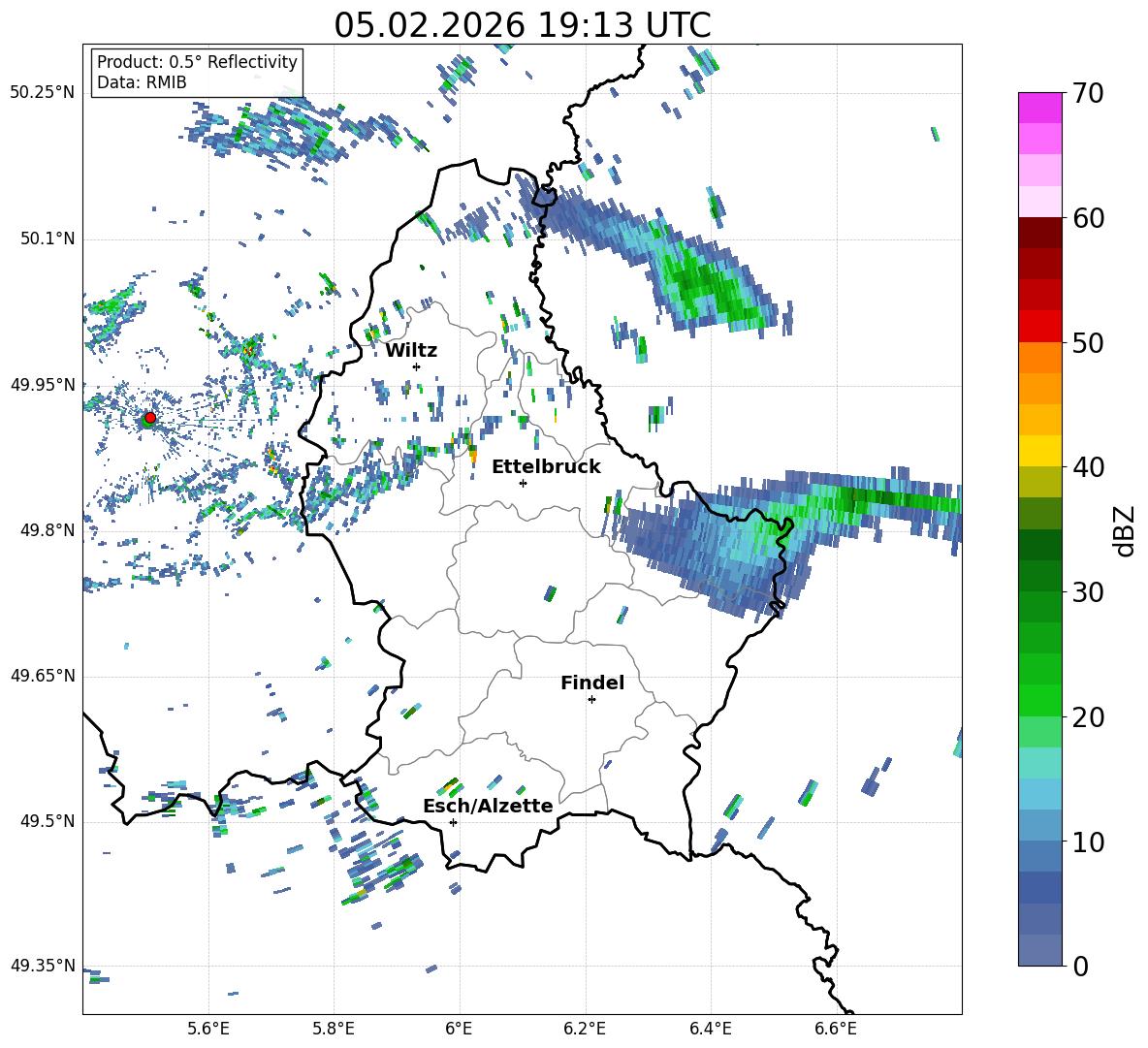Click the 49.65°N latitude label
The width and height of the screenshot is (1148, 1048).
click(x=43, y=676)
